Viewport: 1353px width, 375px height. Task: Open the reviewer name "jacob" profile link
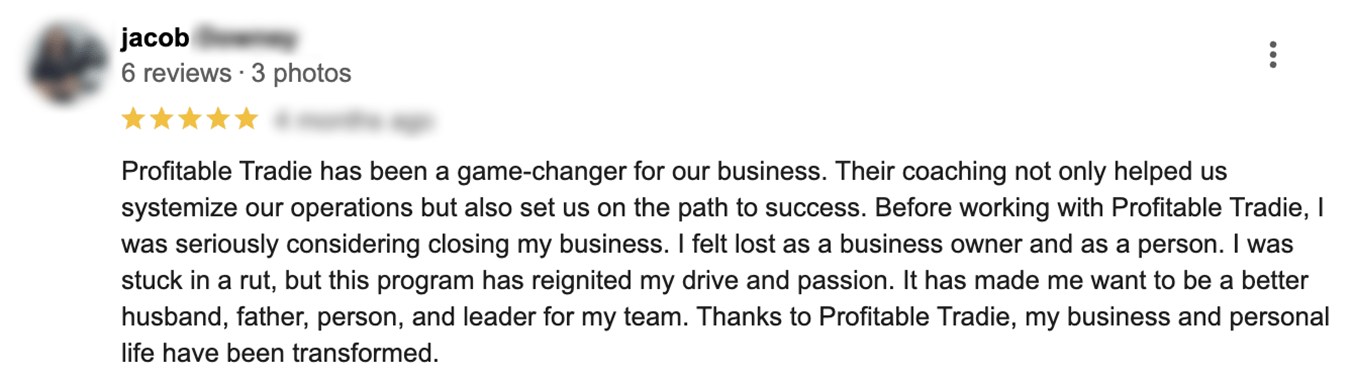coord(154,39)
